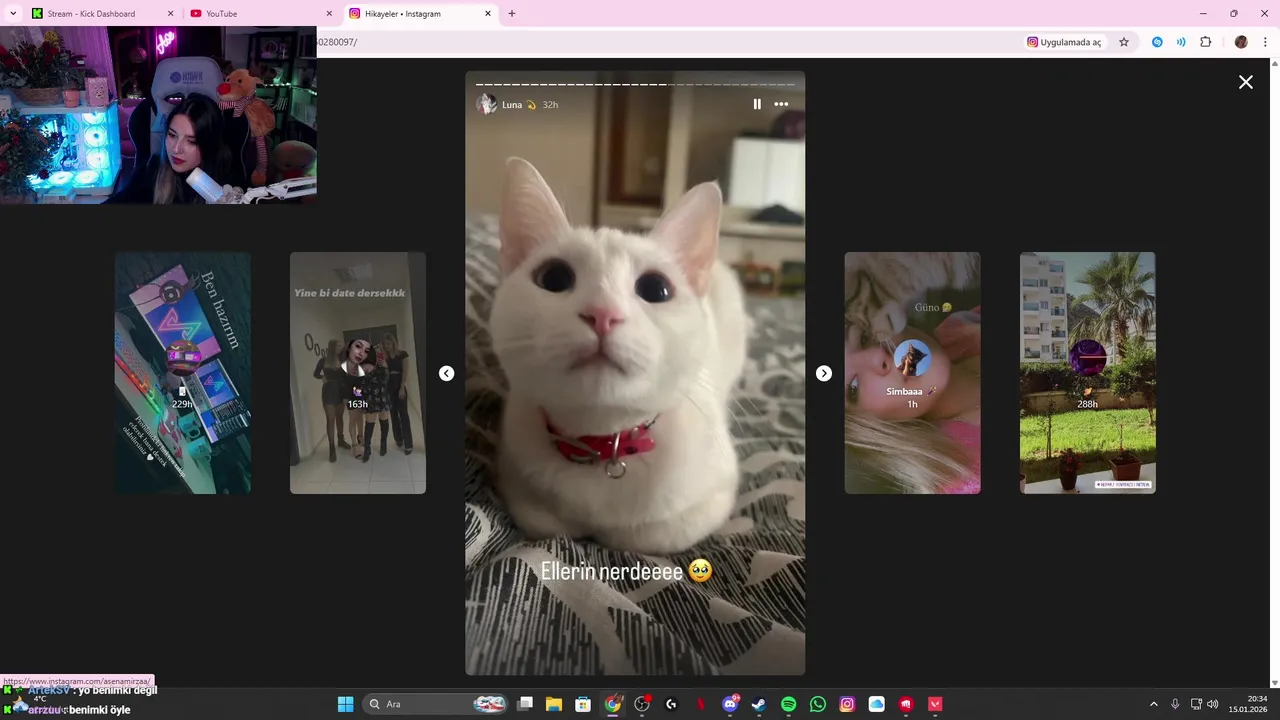Viewport: 1280px width, 720px height.
Task: Close the YouTube tab
Action: pos(329,14)
